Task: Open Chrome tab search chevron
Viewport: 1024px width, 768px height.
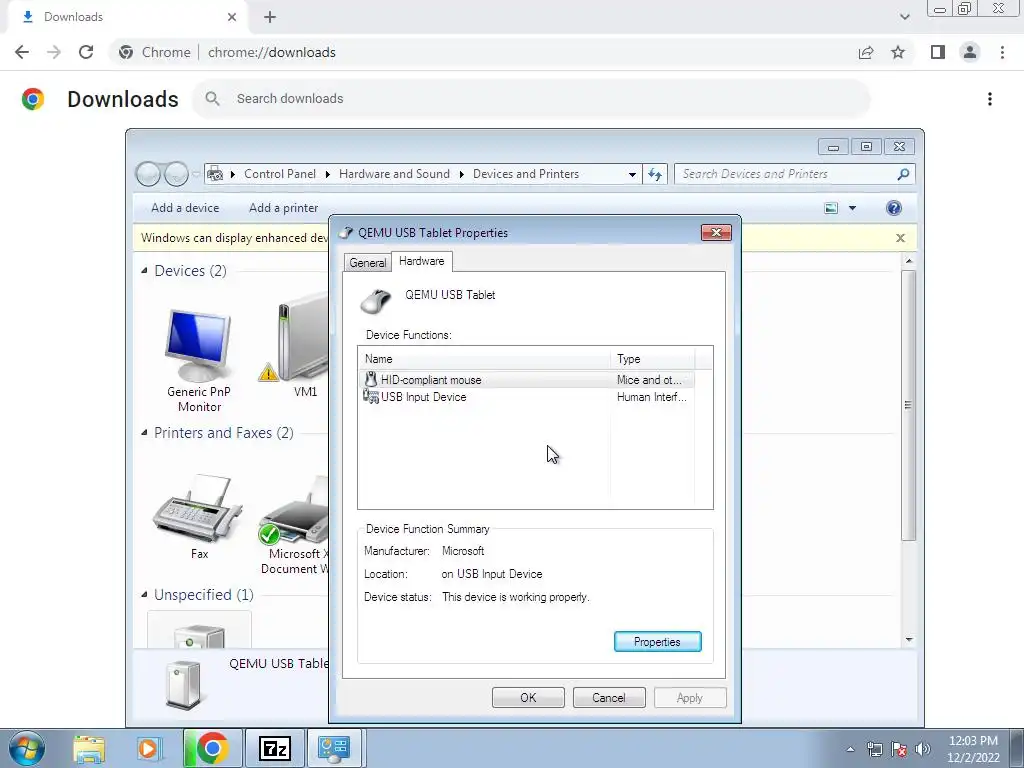Action: [x=904, y=17]
